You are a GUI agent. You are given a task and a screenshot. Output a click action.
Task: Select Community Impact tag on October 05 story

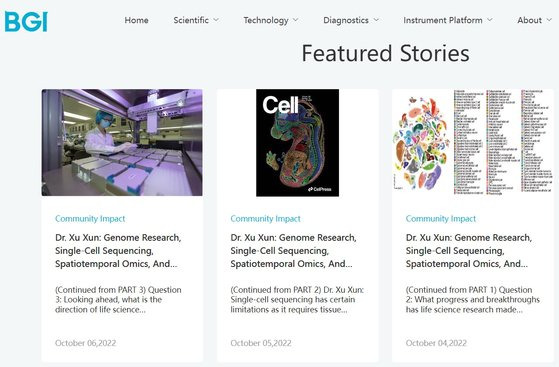266,219
